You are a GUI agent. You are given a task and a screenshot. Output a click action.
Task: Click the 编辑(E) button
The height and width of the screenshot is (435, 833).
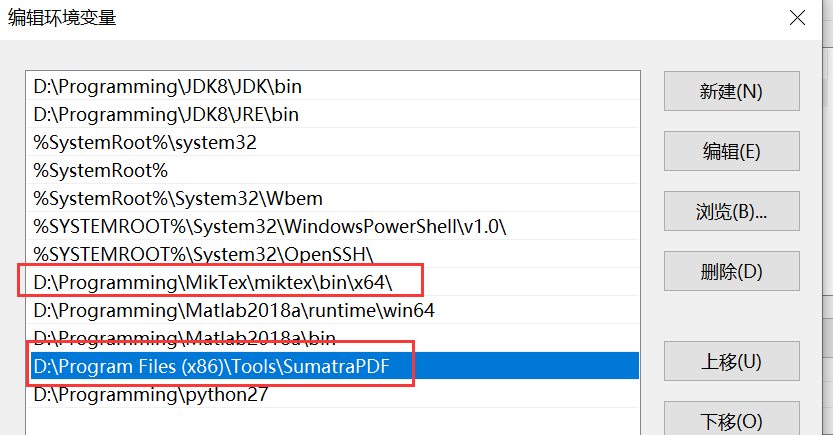(x=732, y=151)
